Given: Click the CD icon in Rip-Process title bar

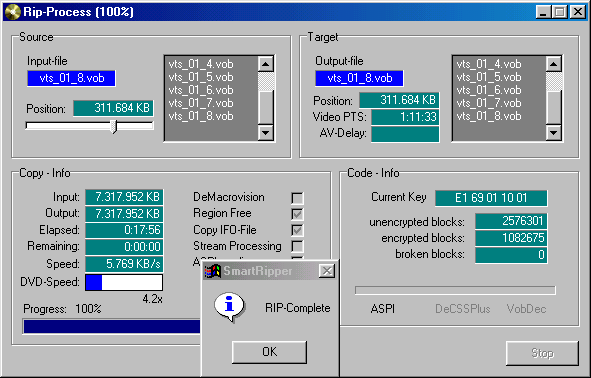Looking at the screenshot, I should coord(12,12).
